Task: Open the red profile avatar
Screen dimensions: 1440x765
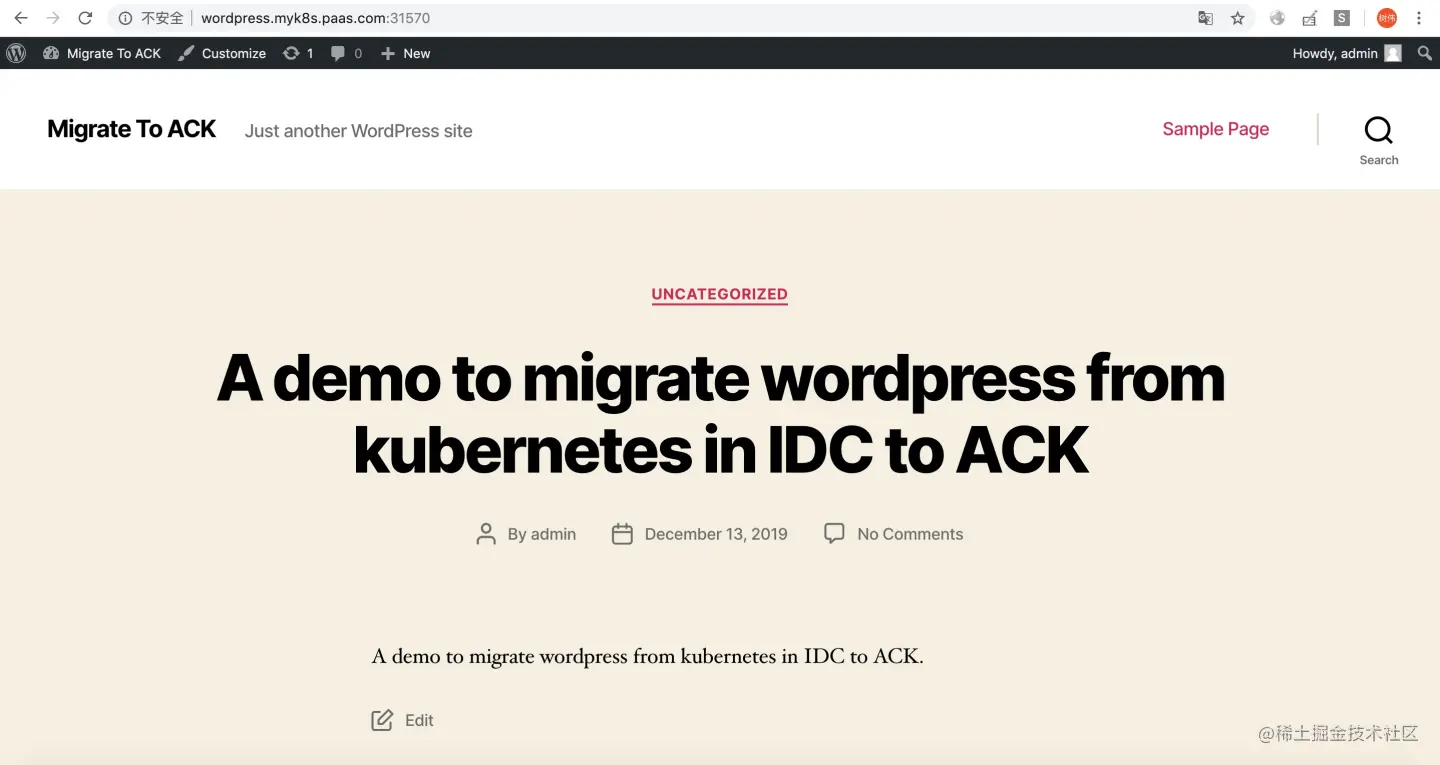Action: [x=1387, y=18]
